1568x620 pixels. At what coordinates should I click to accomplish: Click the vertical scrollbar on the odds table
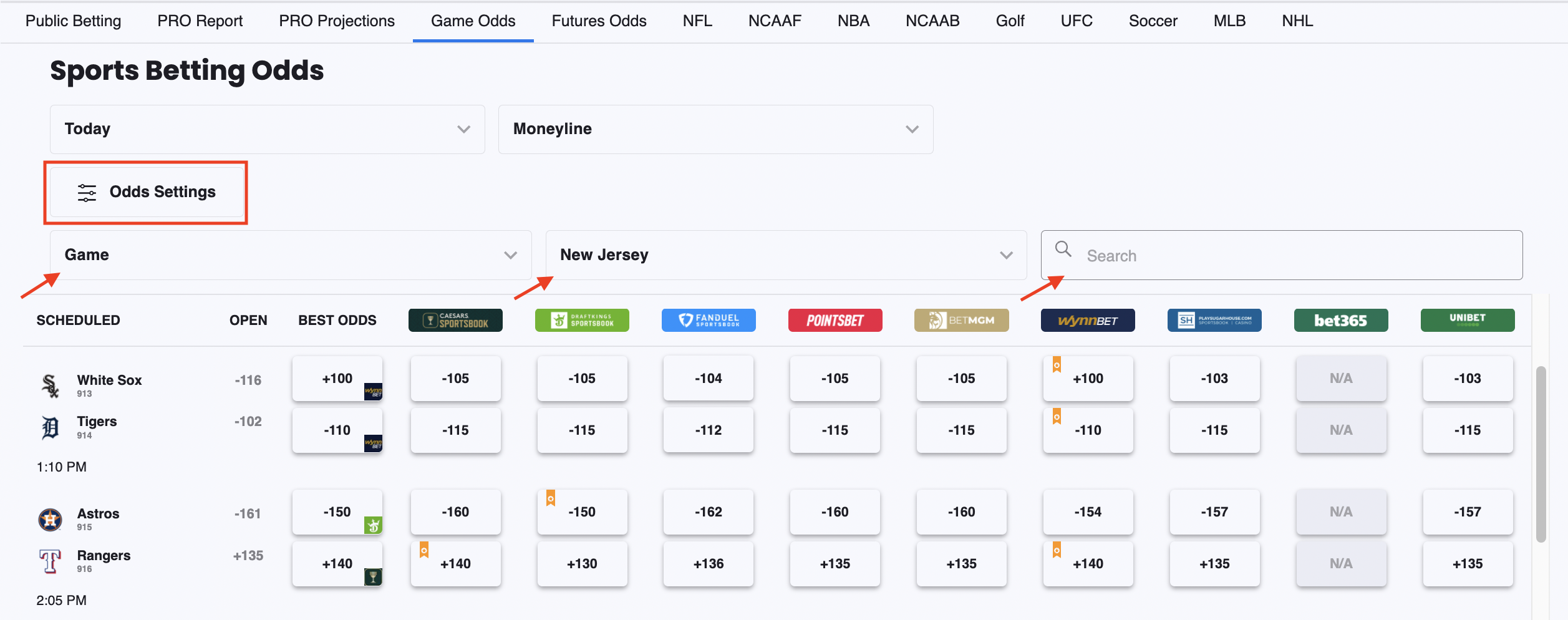[x=1541, y=454]
